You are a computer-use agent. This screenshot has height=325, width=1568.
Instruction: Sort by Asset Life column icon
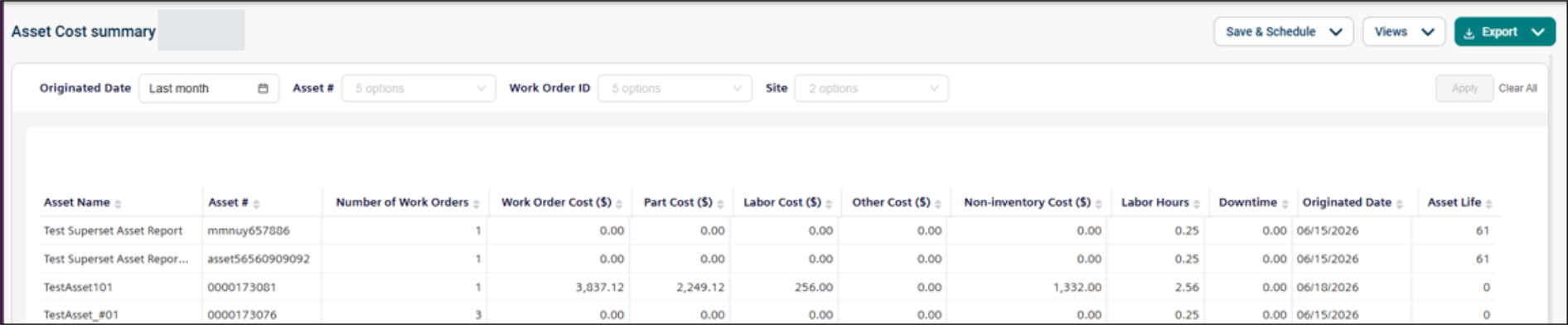[1488, 204]
